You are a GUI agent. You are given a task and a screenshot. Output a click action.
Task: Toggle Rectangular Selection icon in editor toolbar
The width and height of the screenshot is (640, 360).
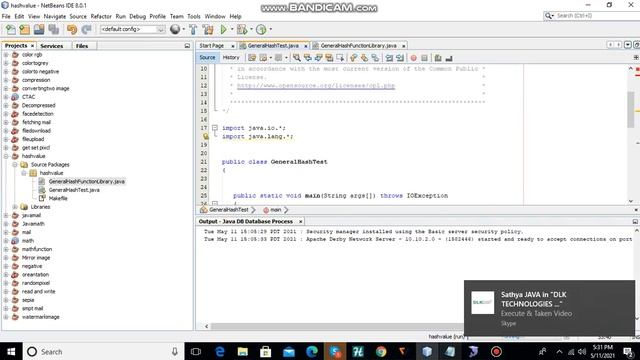(x=340, y=58)
